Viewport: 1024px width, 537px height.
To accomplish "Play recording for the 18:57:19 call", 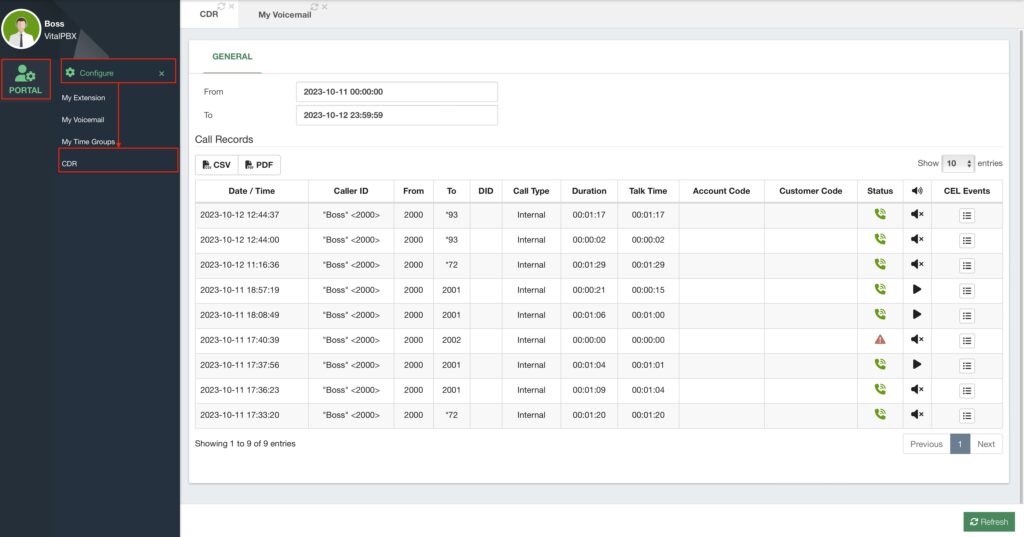I will (916, 290).
